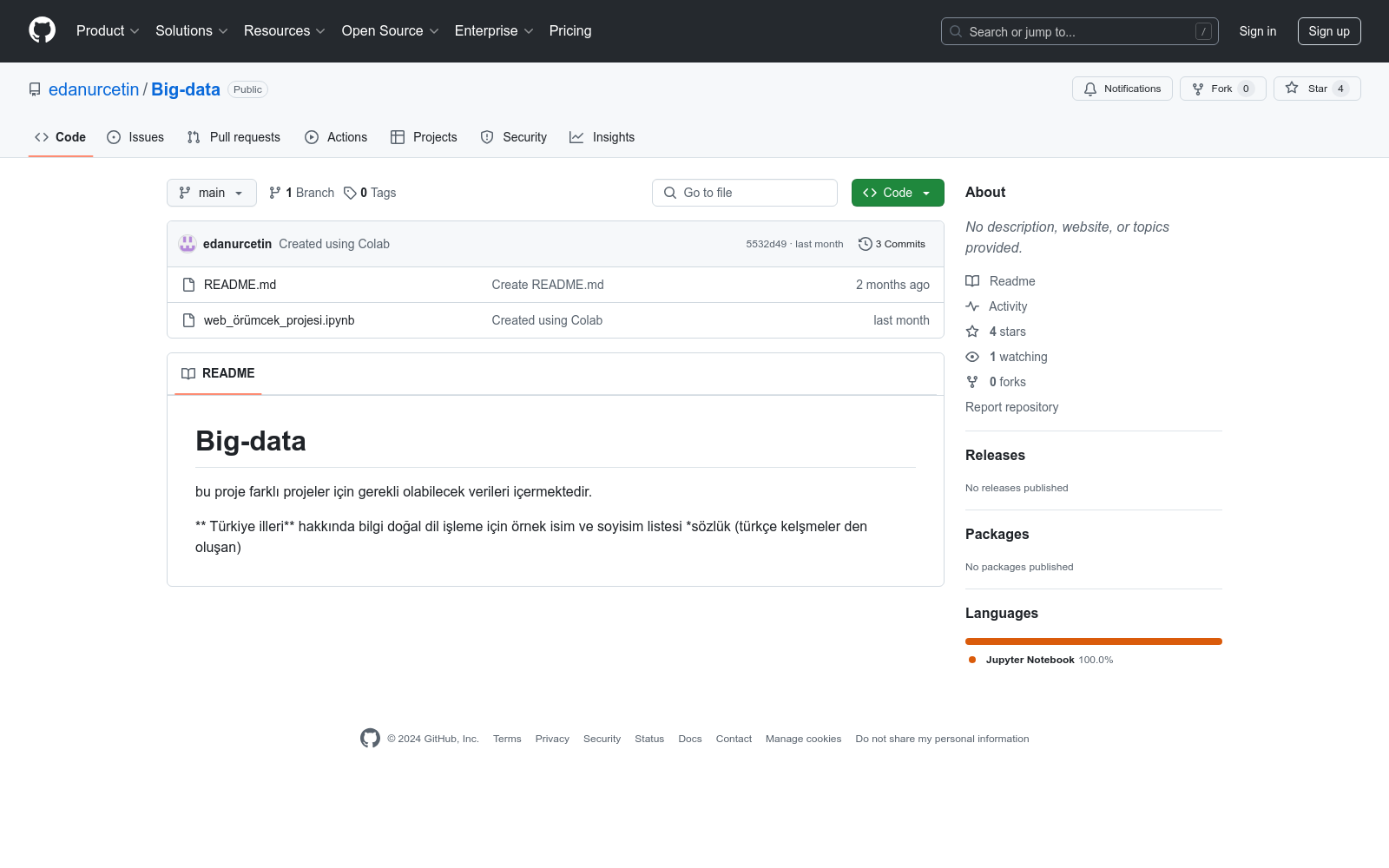Expand the Enterprise dropdown
The width and height of the screenshot is (1389, 868).
(494, 31)
